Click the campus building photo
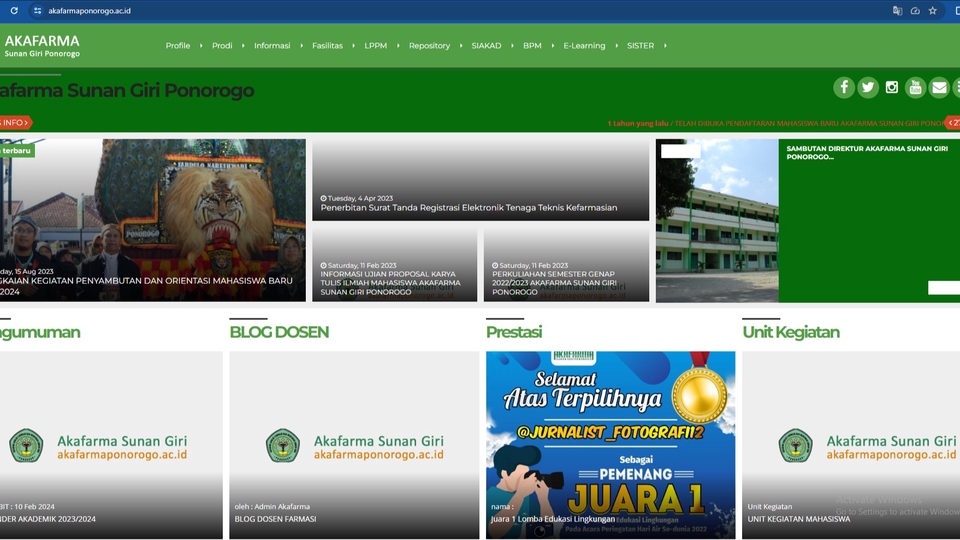This screenshot has width=960, height=540. pos(717,220)
